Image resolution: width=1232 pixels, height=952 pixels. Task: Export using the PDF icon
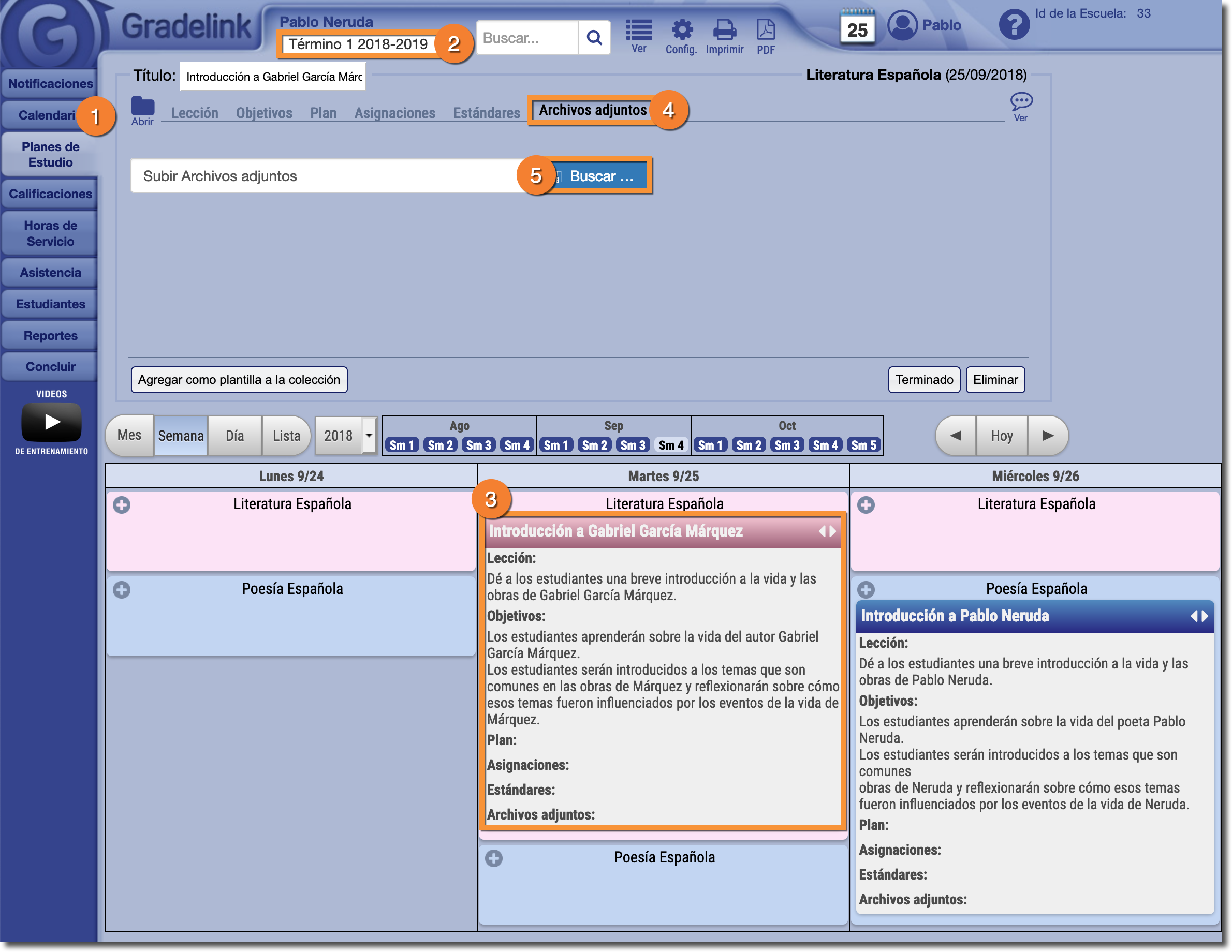click(766, 35)
